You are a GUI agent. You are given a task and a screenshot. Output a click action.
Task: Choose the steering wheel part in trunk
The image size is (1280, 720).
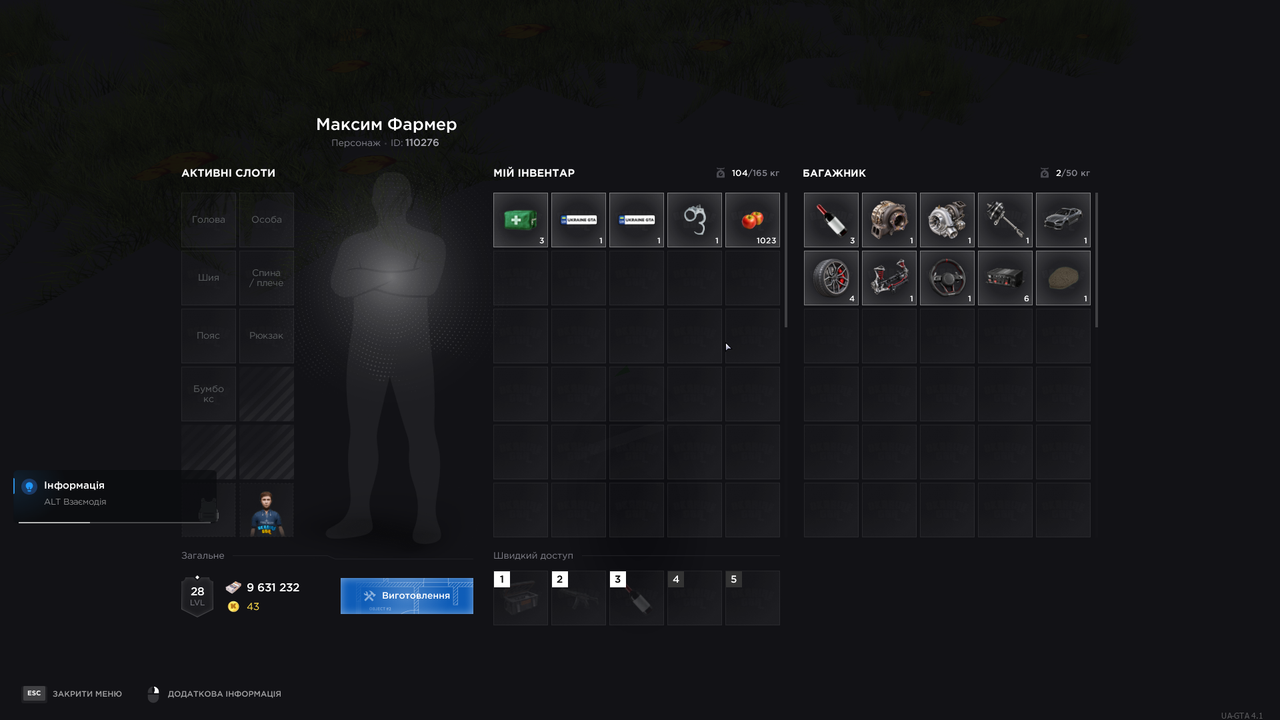point(947,278)
